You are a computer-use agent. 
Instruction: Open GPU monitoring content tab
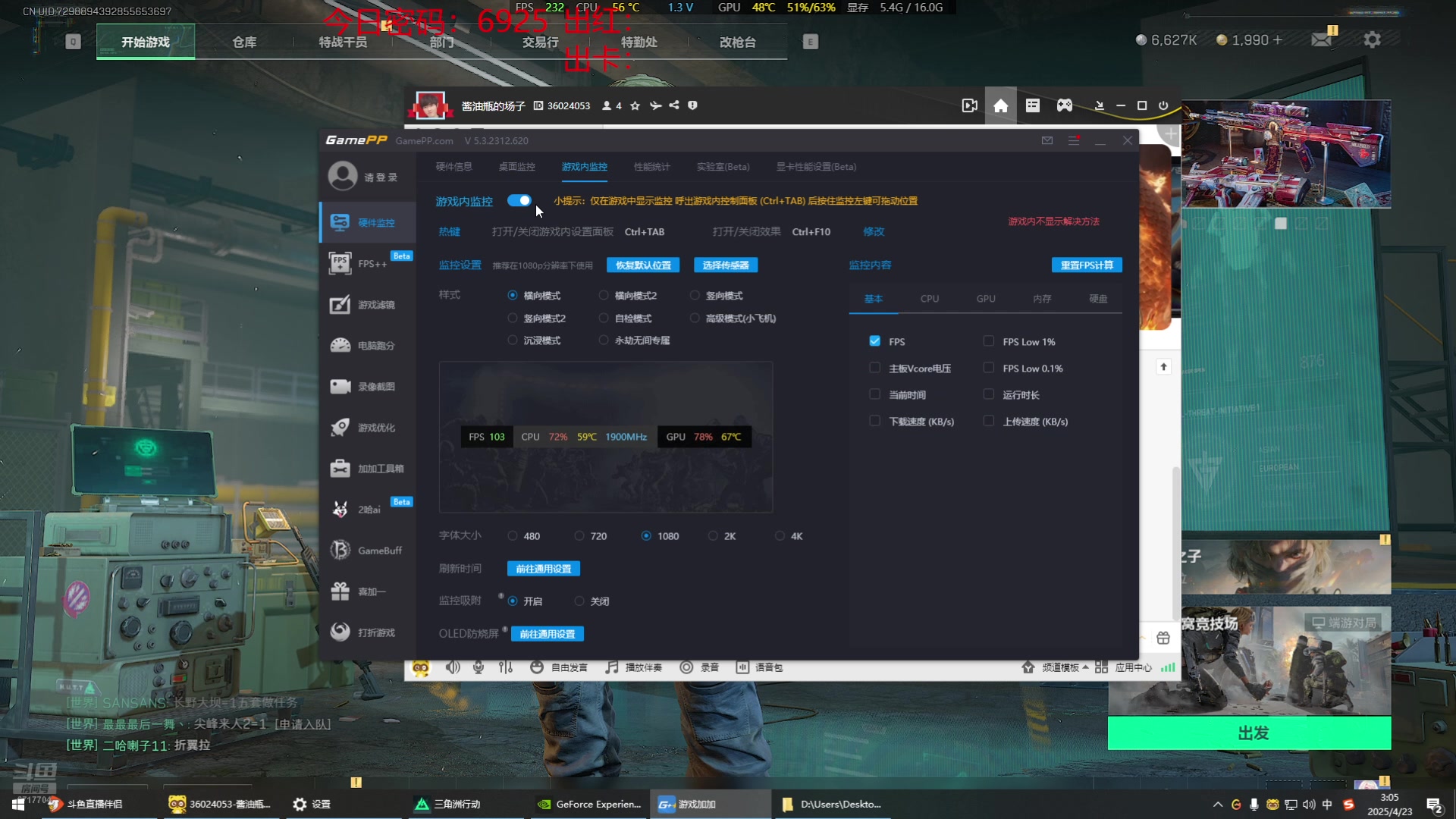986,299
